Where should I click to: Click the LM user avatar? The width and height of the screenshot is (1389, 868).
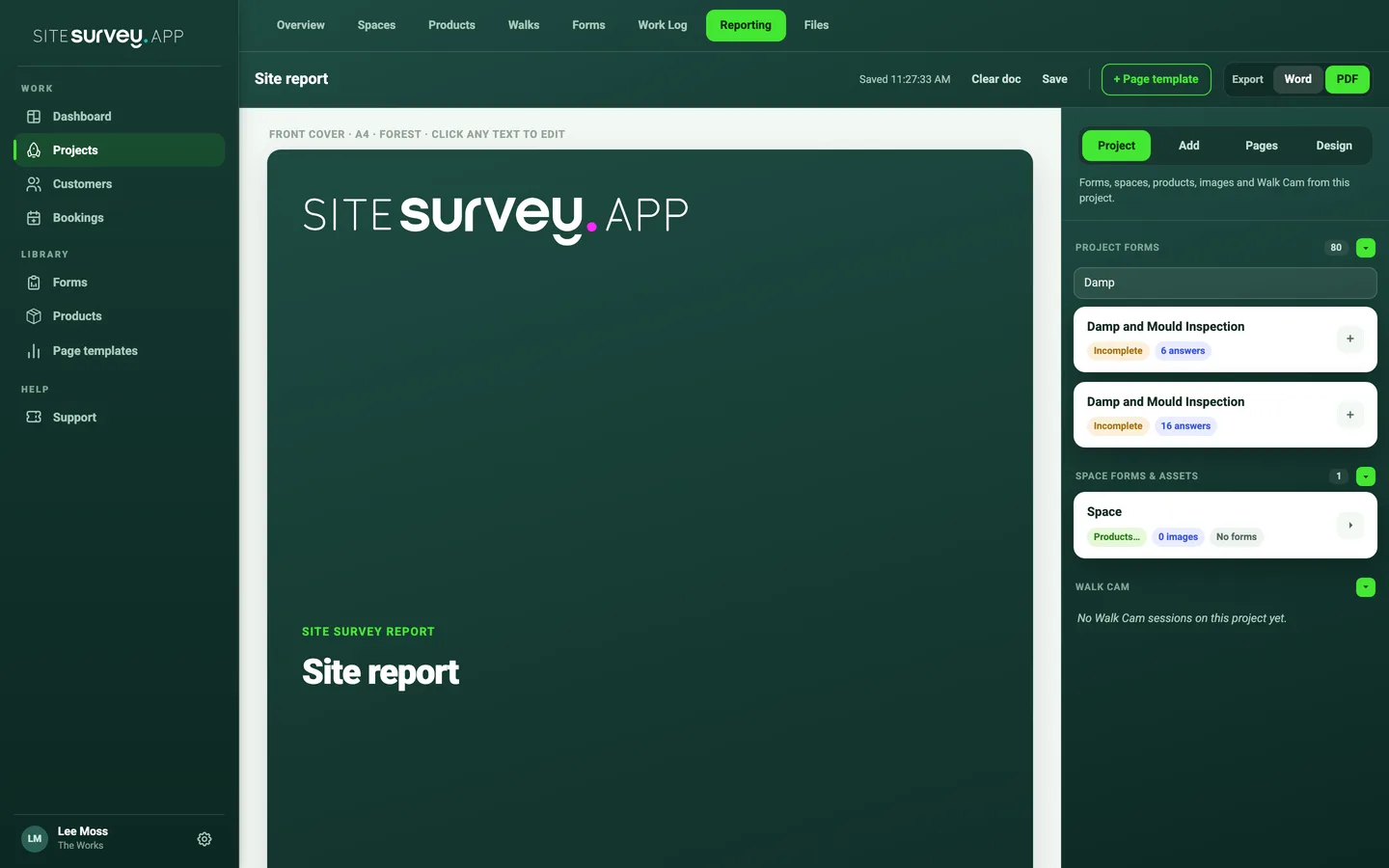click(35, 839)
